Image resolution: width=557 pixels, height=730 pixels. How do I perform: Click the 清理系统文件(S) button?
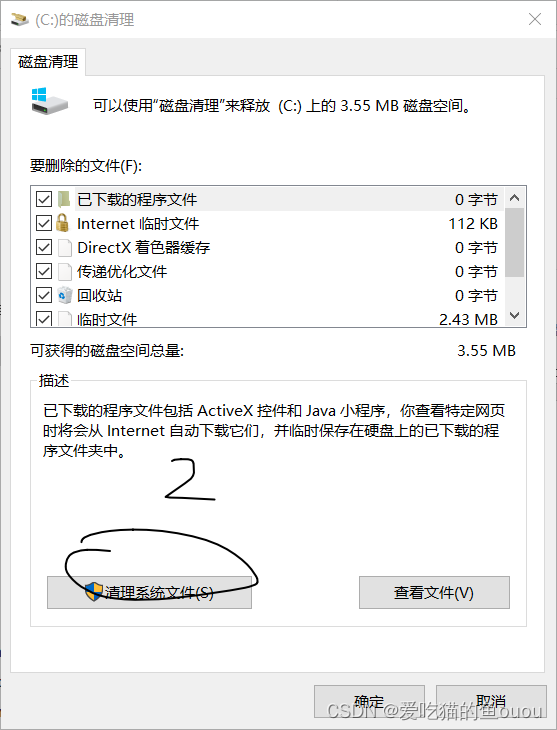pyautogui.click(x=149, y=592)
